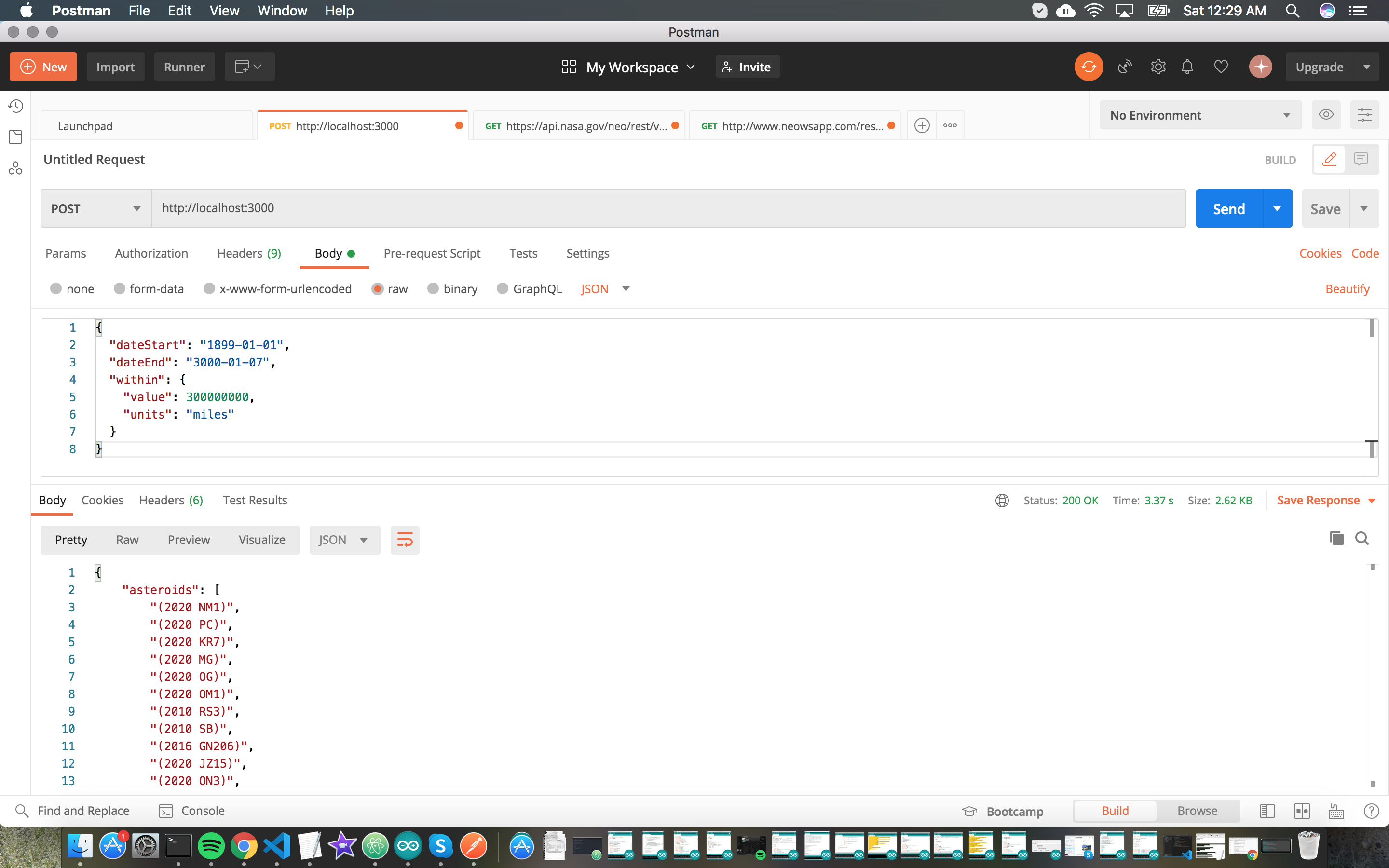Open the Collections sidebar icon

(x=15, y=136)
